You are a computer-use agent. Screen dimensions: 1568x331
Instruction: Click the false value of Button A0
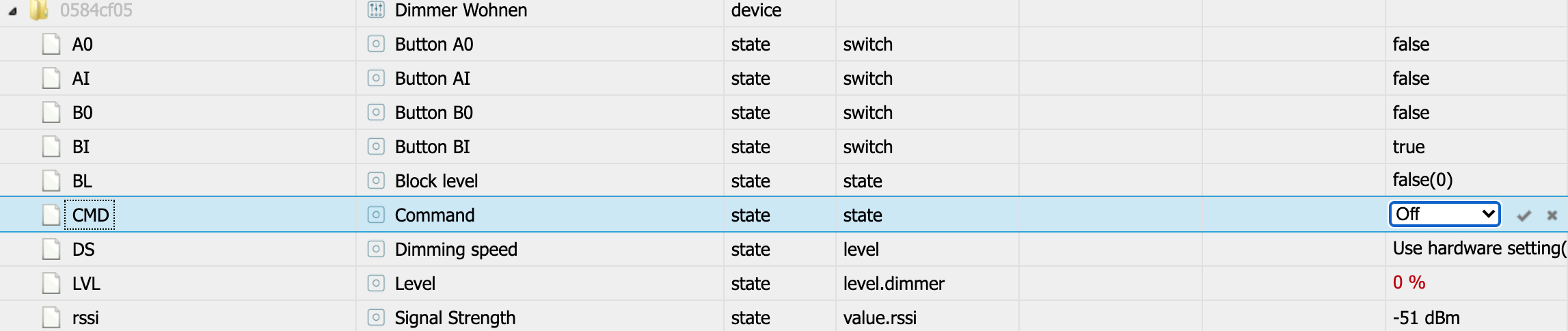coord(1411,44)
